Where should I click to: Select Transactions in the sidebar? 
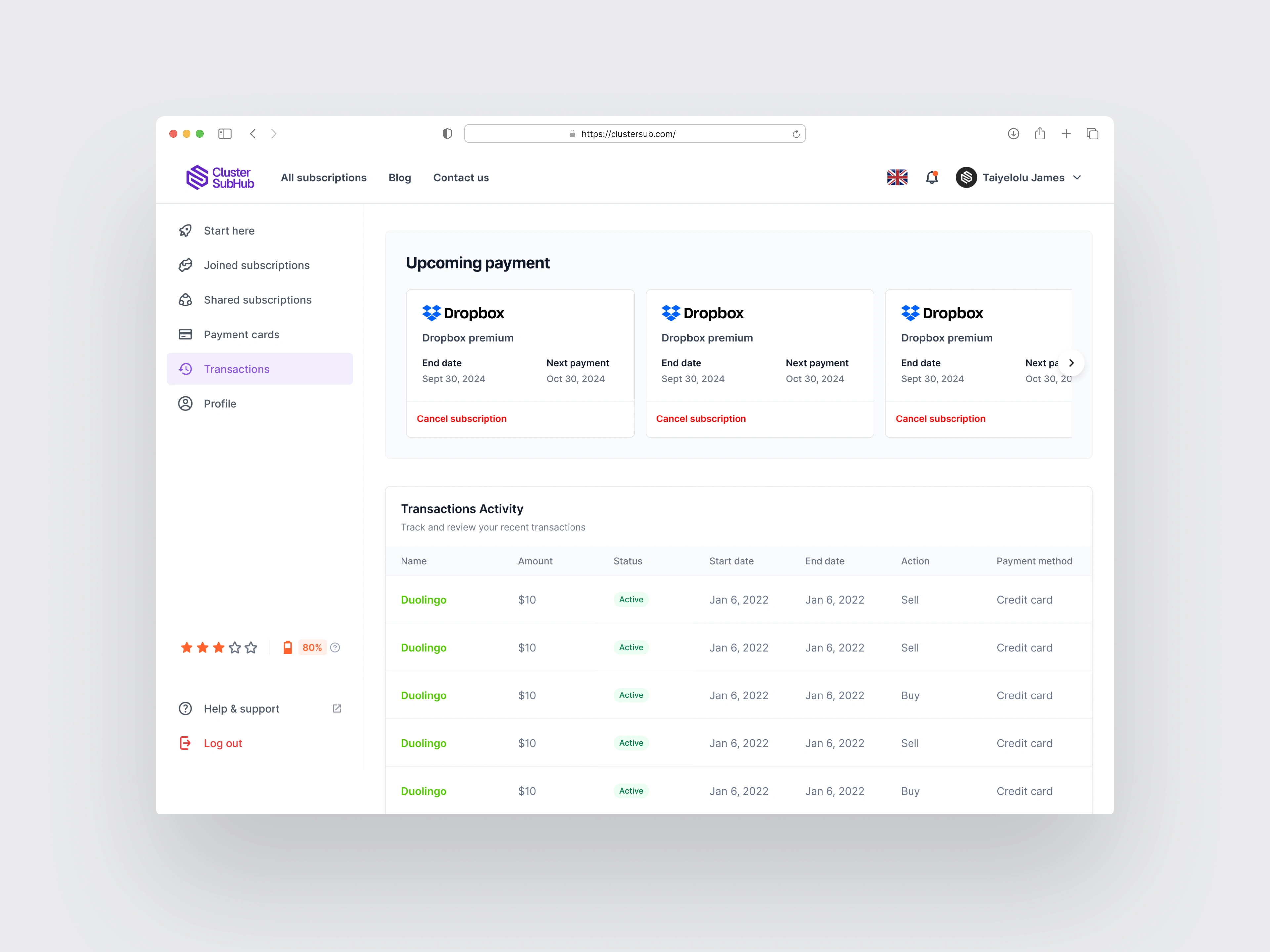click(260, 369)
